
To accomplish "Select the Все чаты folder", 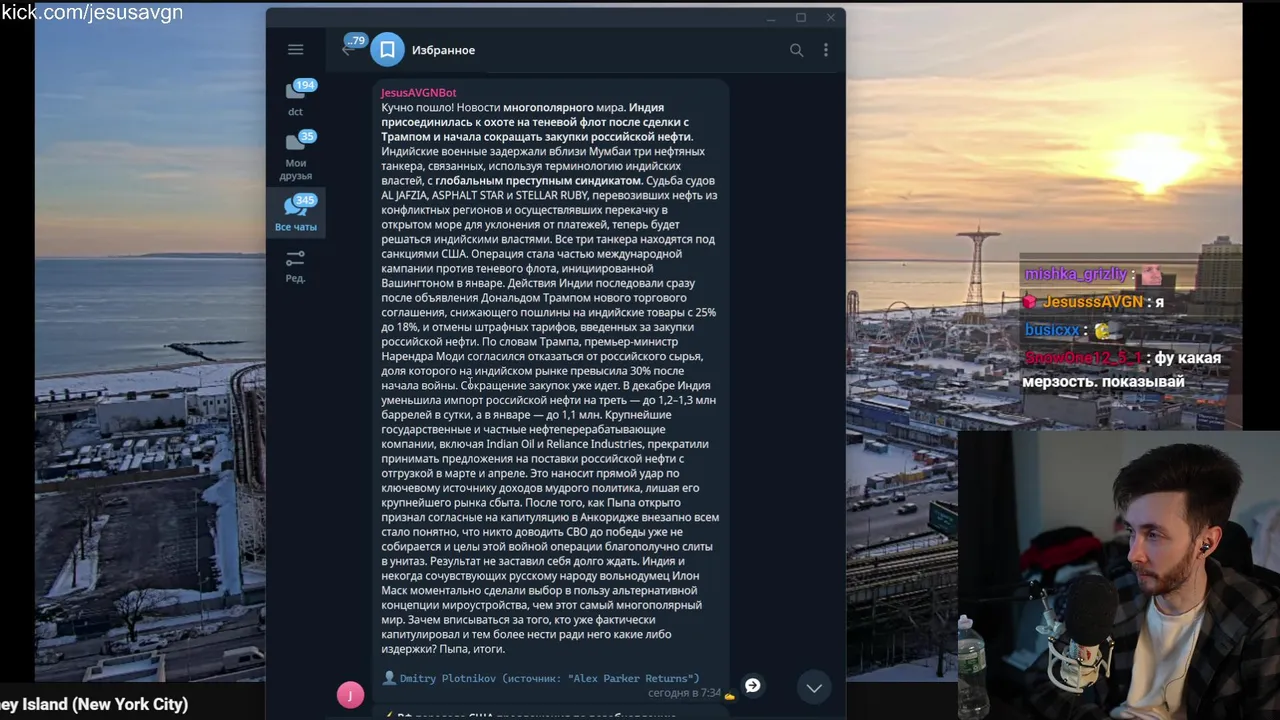I will tap(295, 213).
